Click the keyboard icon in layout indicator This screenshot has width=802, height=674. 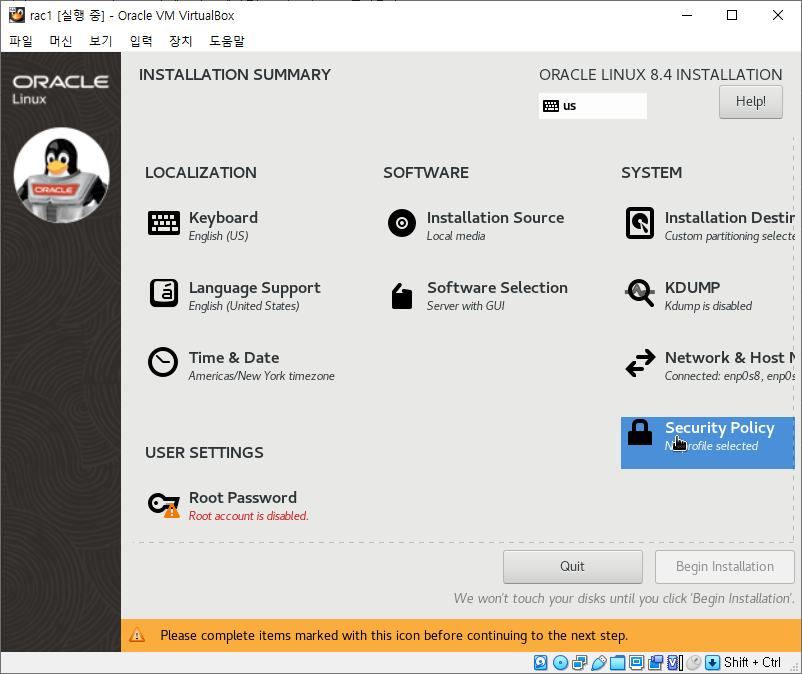point(551,106)
